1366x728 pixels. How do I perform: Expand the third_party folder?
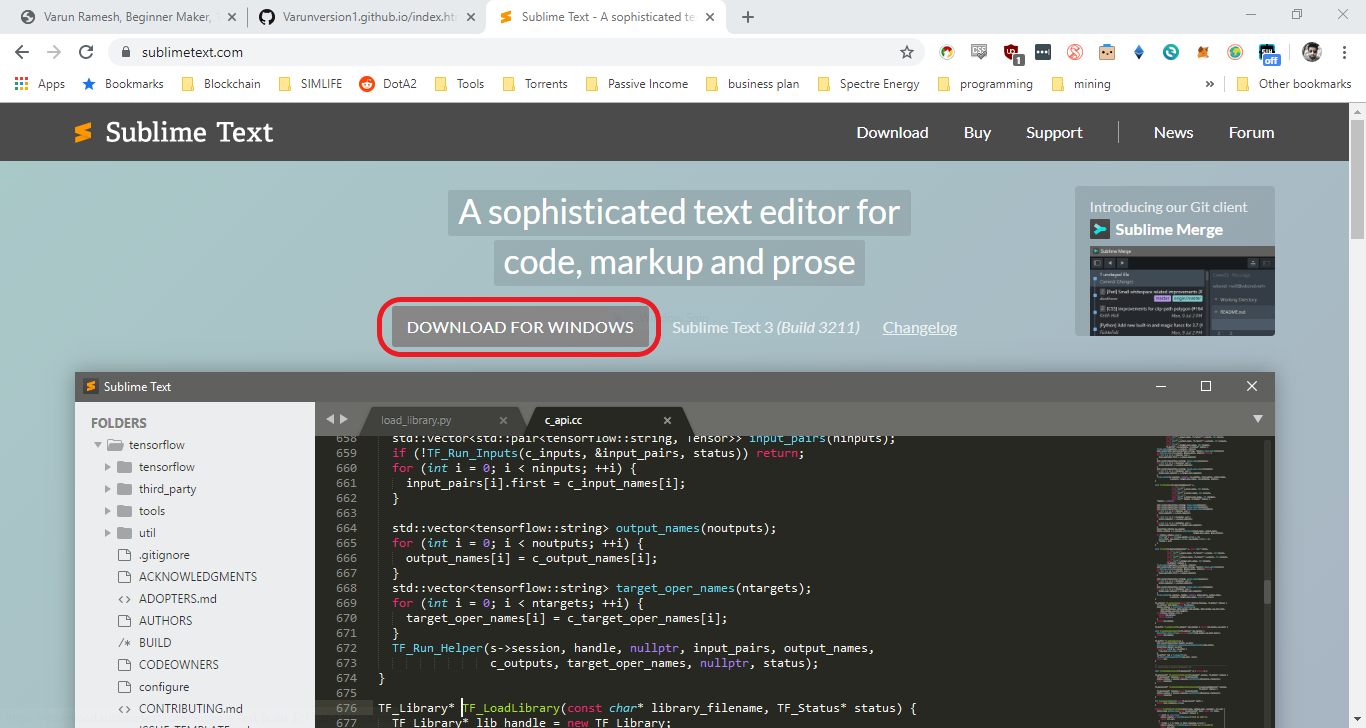108,489
